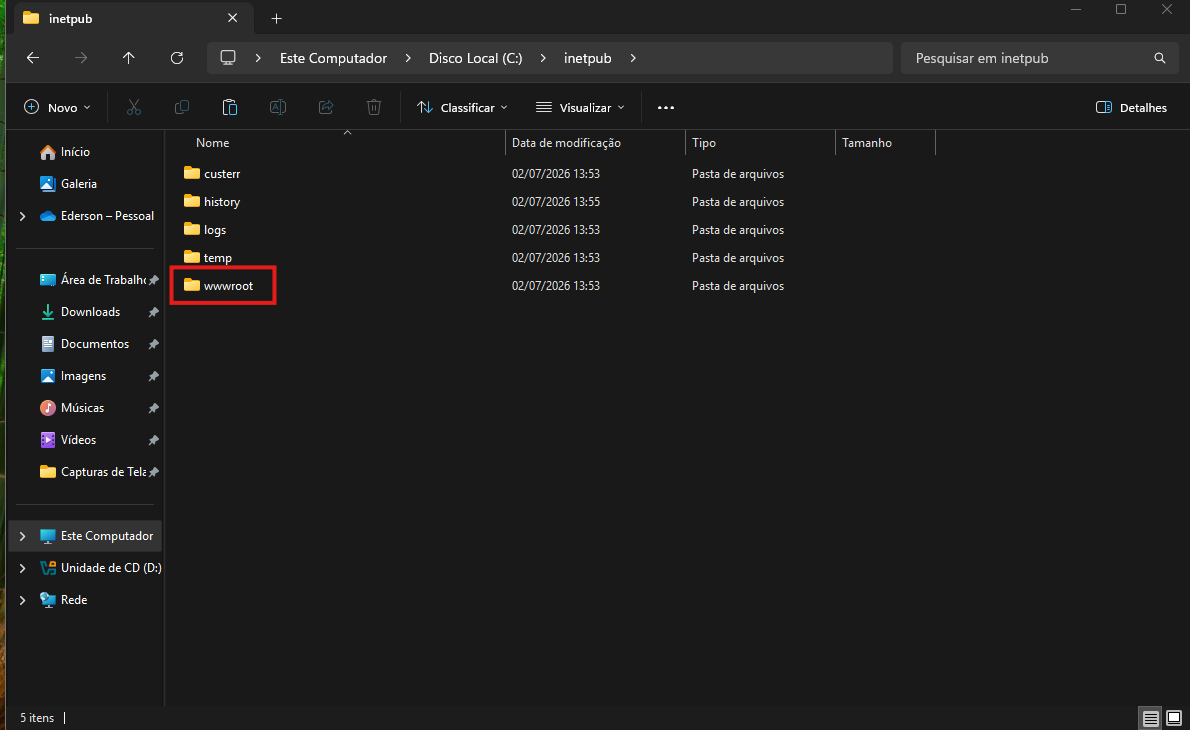The height and width of the screenshot is (730, 1190).
Task: Switch to details list view icon
Action: (x=1151, y=718)
